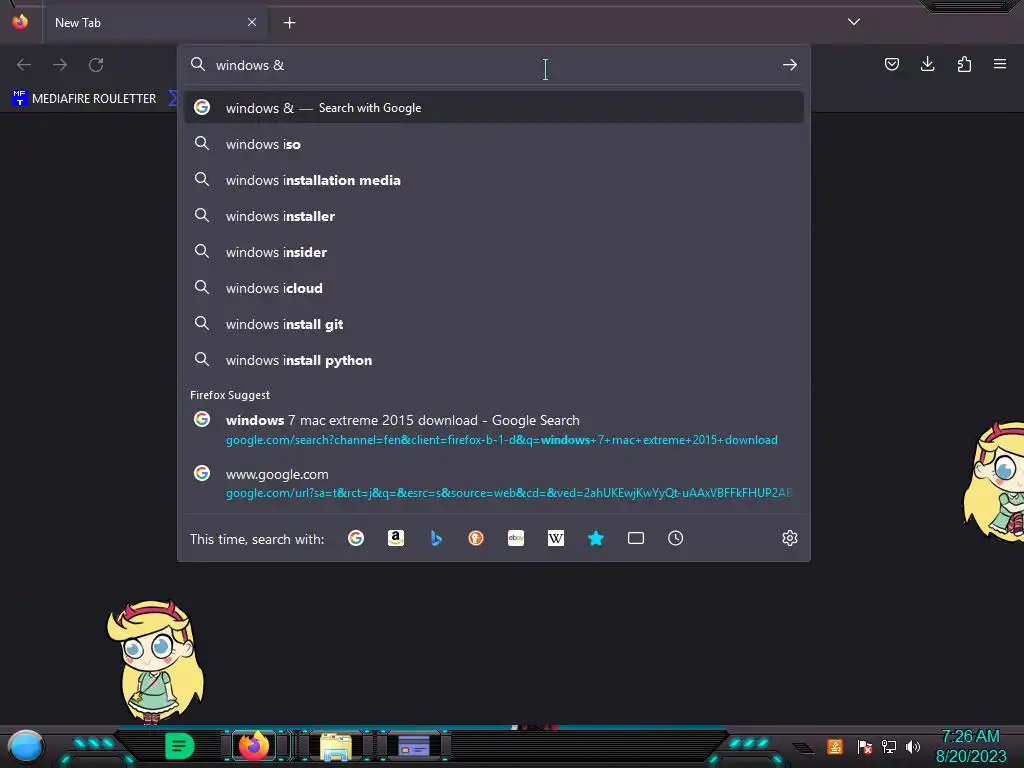Search this time with Amazon
The image size is (1024, 768).
coord(396,538)
